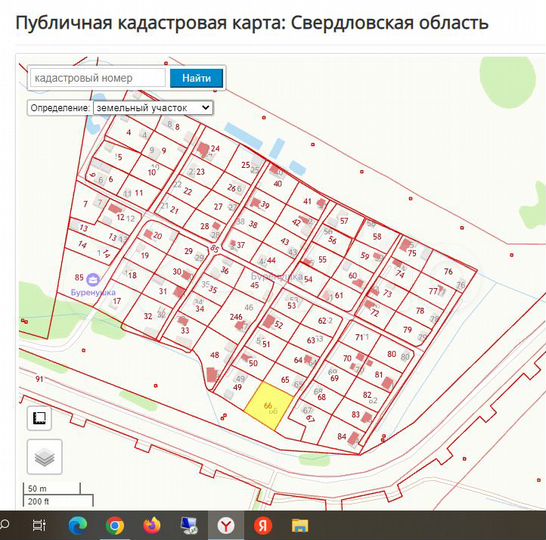This screenshot has height=540, width=546.
Task: Click the Найти button
Action: pyautogui.click(x=196, y=78)
